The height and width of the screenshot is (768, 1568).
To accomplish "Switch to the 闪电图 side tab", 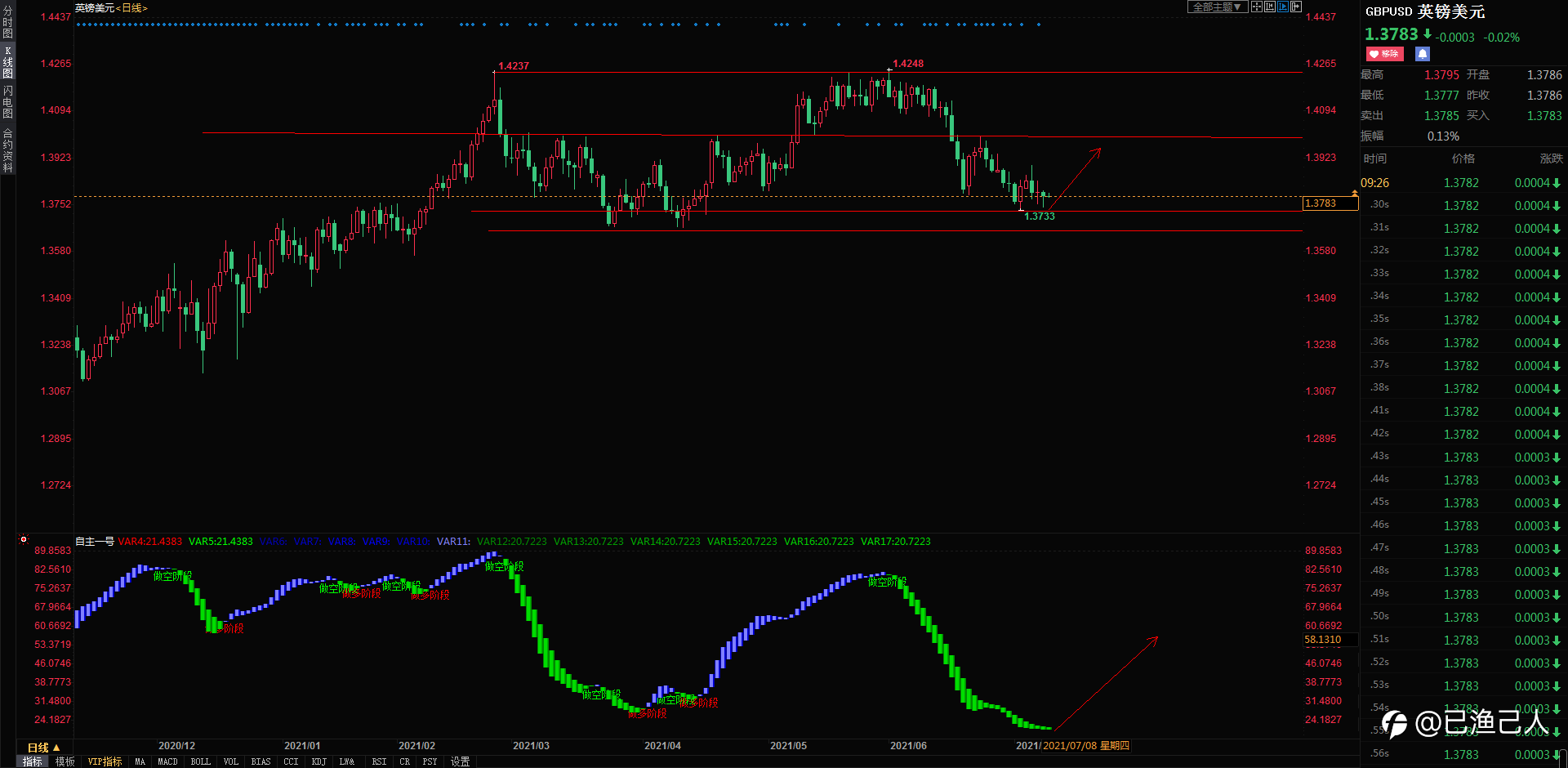I will point(7,102).
